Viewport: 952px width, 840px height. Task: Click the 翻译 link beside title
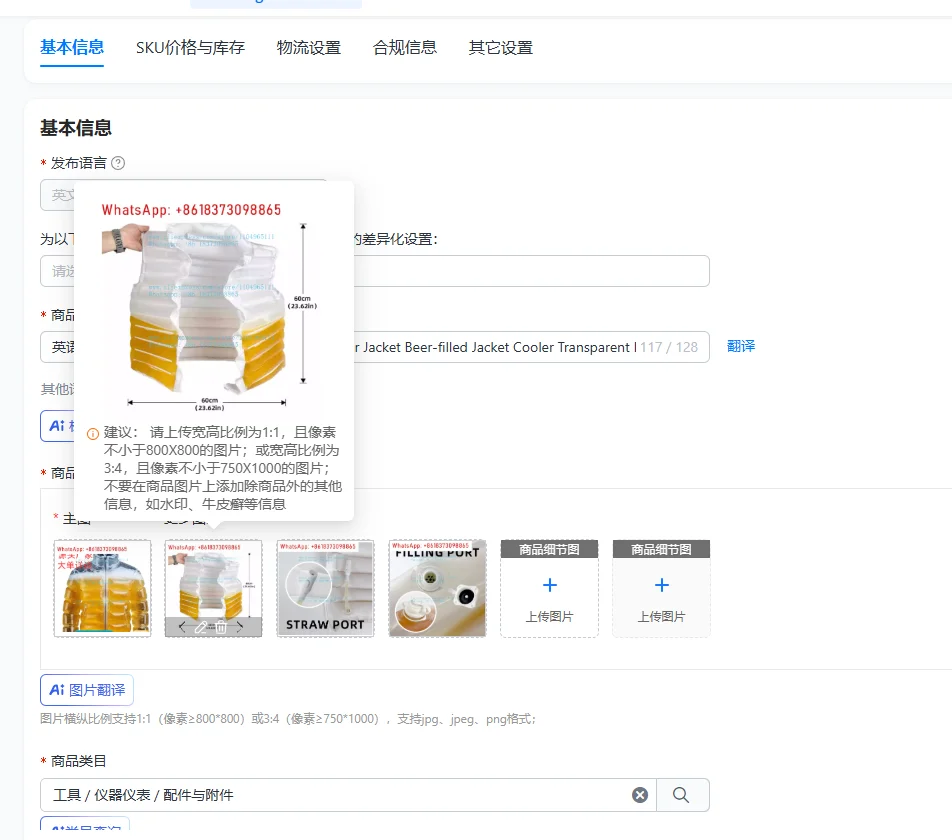741,346
